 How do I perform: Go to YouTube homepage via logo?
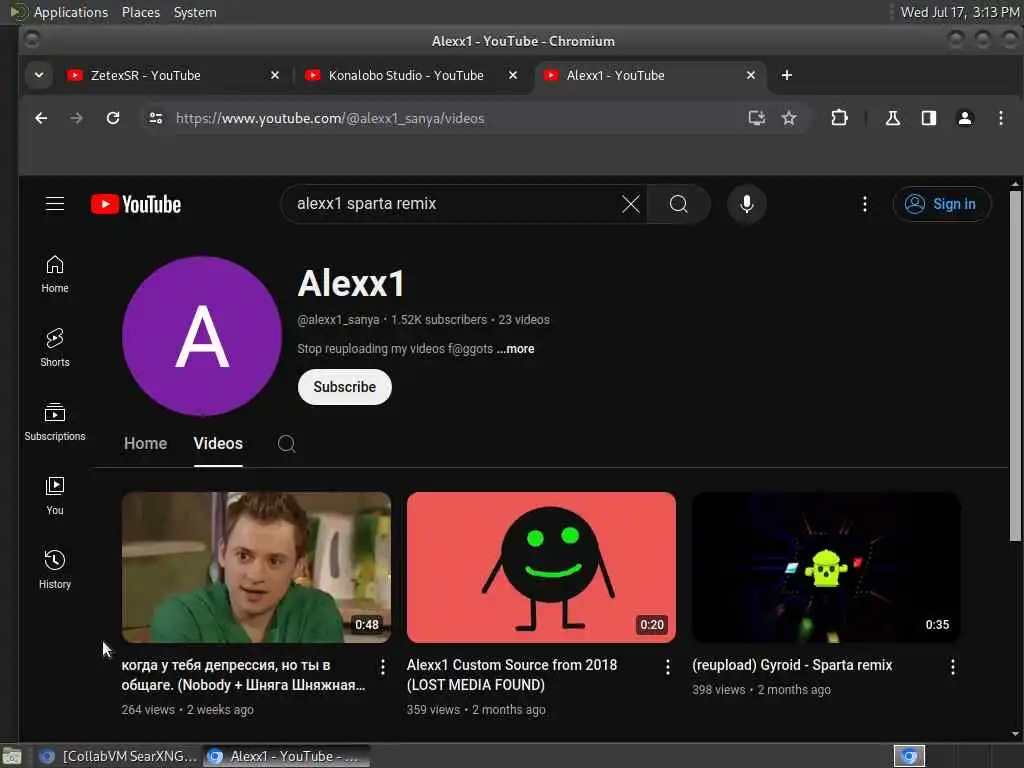(136, 204)
